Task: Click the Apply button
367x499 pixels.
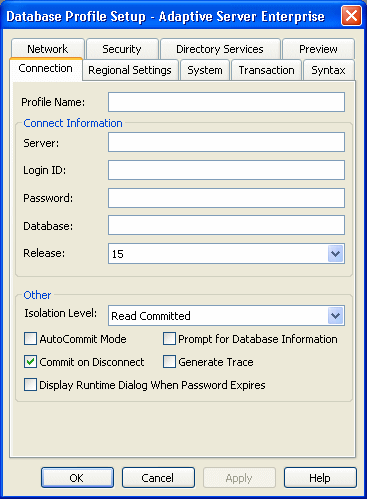Action: coord(239,478)
